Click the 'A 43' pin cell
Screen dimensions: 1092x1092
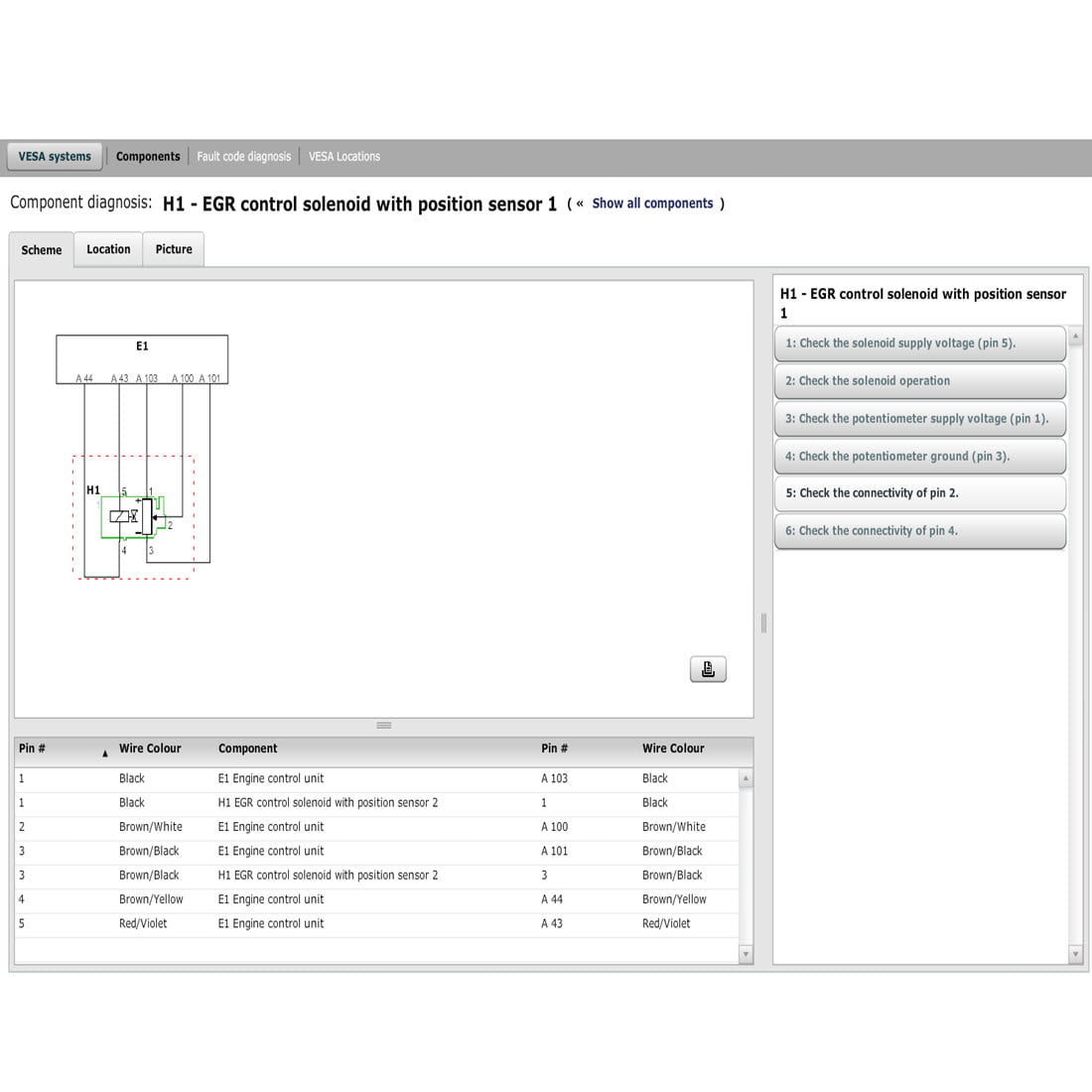(552, 923)
